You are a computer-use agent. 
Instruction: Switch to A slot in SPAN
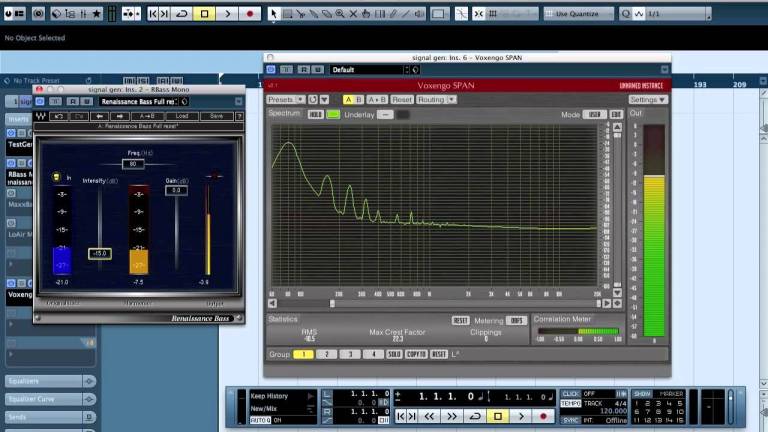tap(348, 99)
